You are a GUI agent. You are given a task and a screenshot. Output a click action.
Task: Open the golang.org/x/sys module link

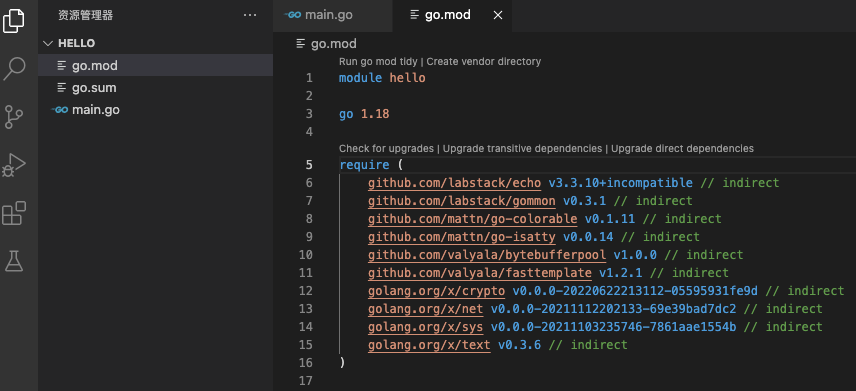pos(425,327)
